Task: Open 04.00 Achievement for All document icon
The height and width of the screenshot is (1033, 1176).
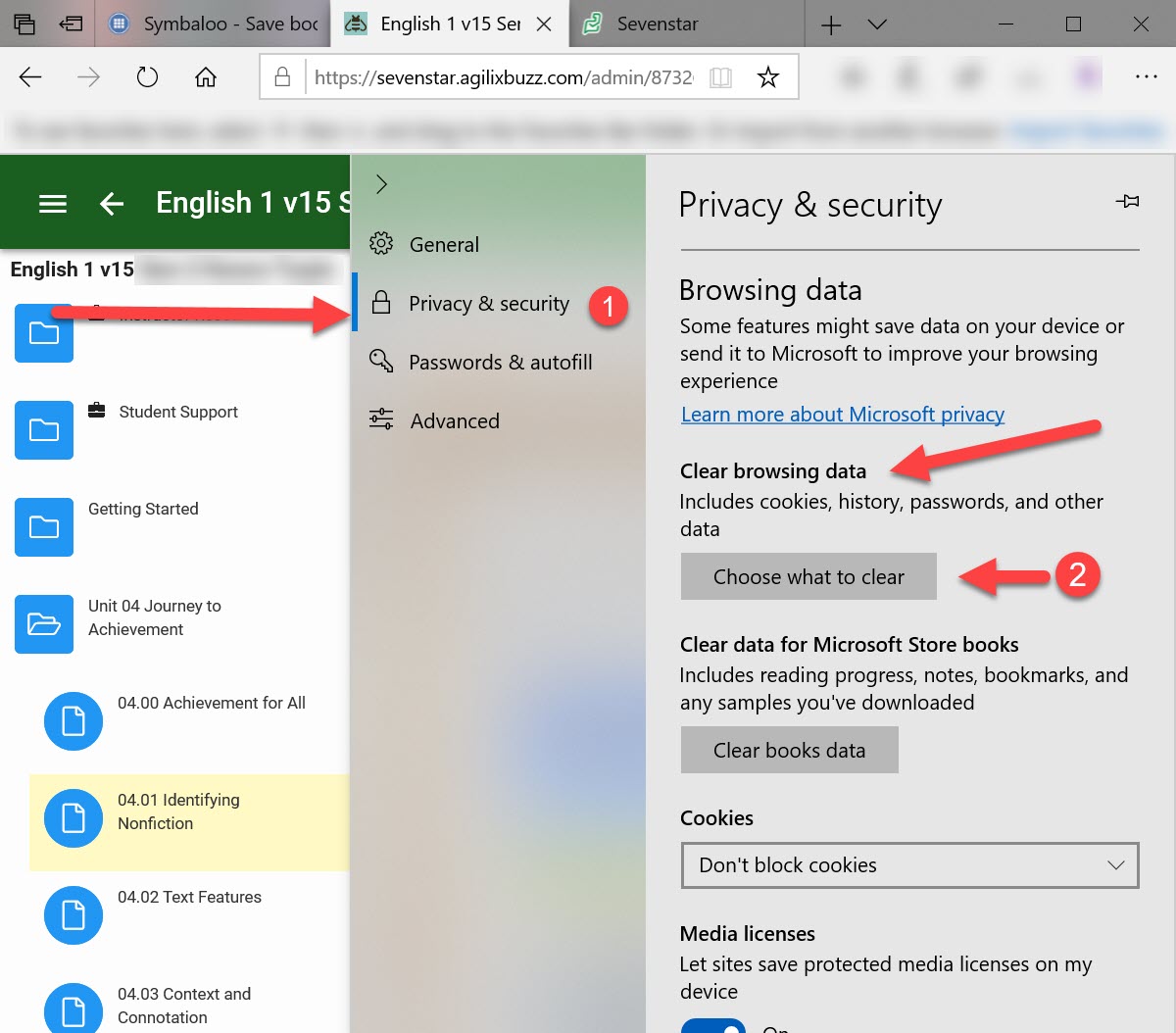Action: pyautogui.click(x=73, y=721)
